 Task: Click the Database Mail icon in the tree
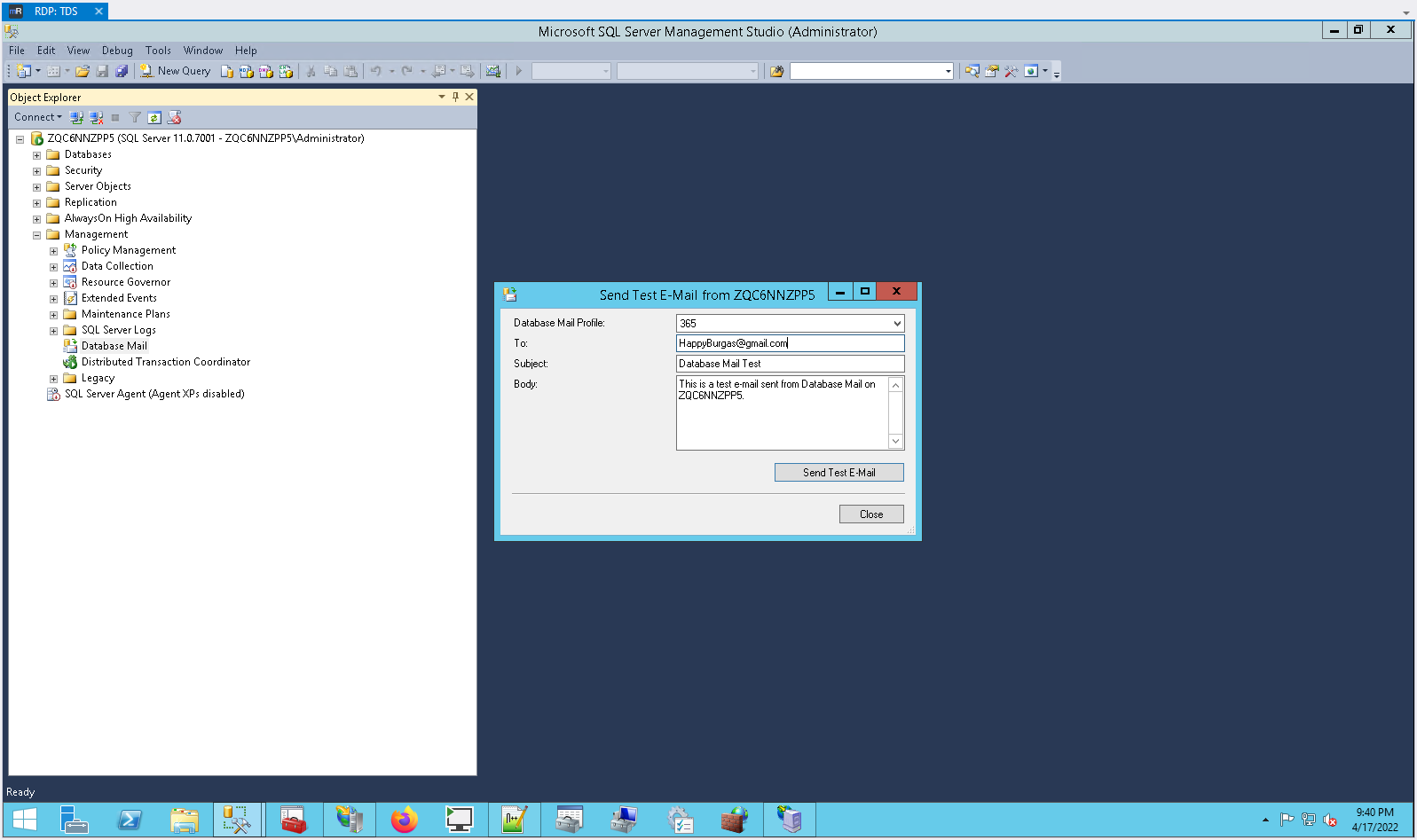tap(70, 346)
